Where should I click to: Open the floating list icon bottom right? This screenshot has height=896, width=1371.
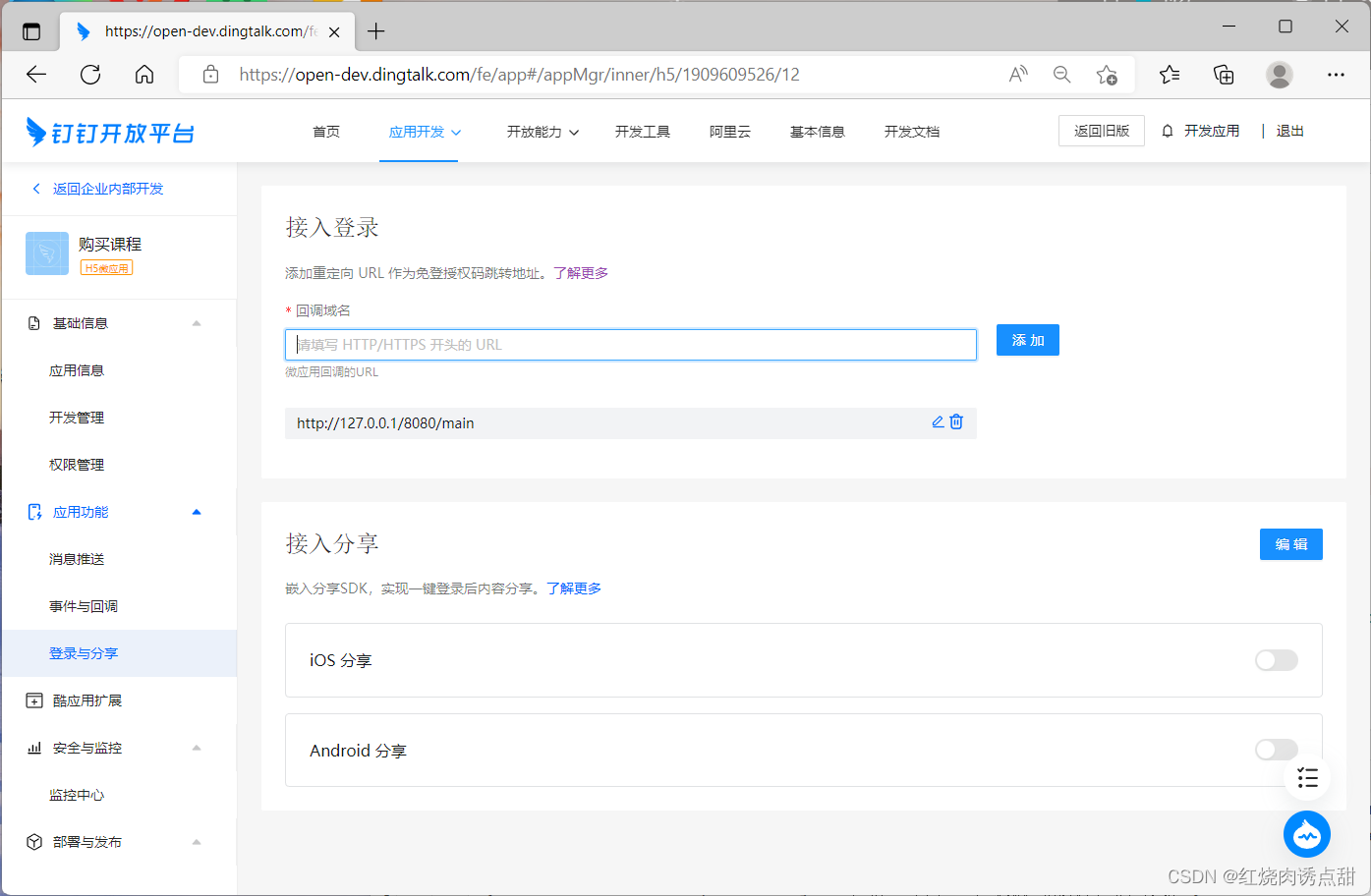1307,777
